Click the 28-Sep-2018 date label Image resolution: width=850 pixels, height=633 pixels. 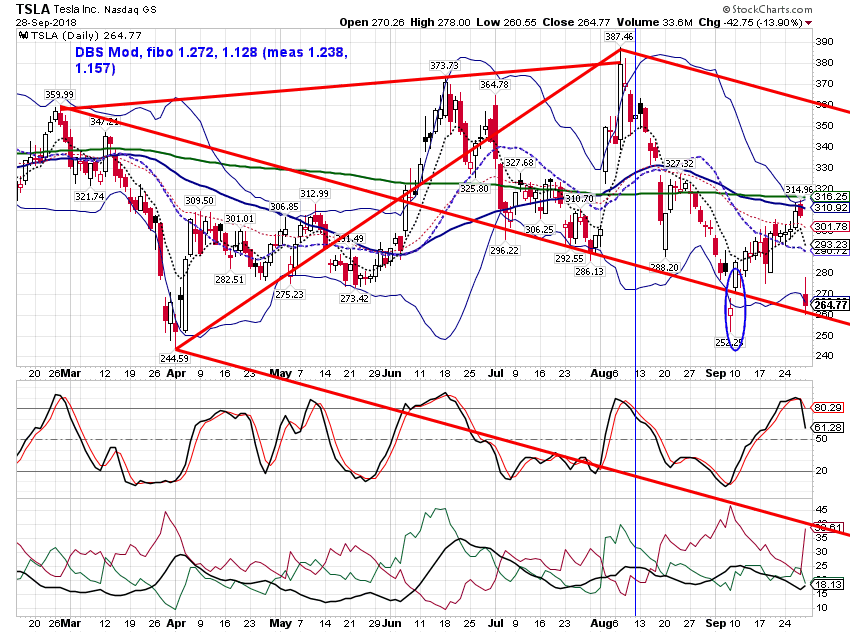tap(46, 23)
